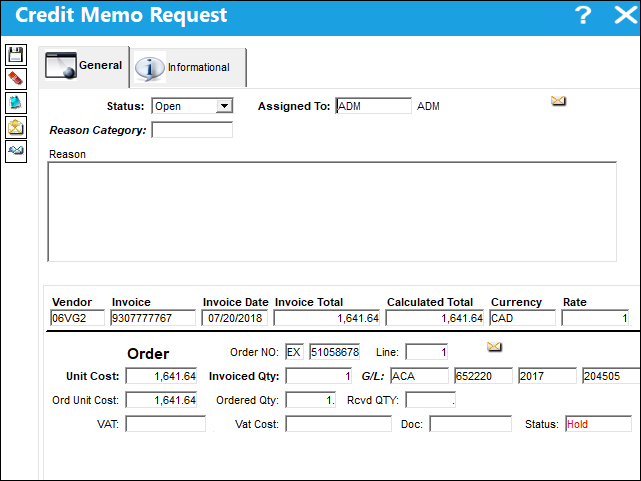
Task: Click inside the Reason text area
Action: 332,212
